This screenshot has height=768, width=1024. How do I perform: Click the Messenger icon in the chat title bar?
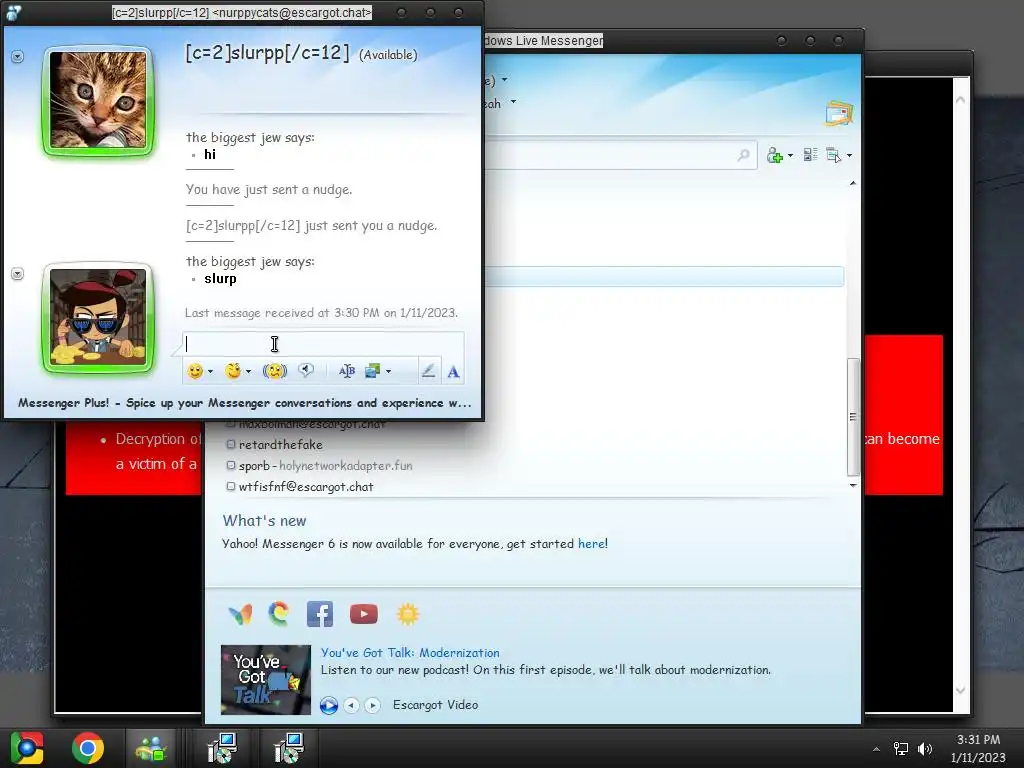(x=14, y=12)
